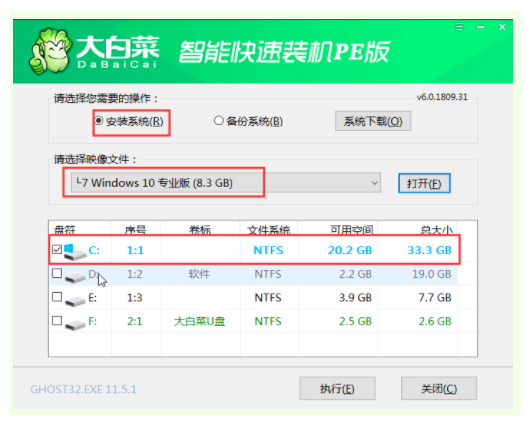Click the D: drive disk icon
The height and width of the screenshot is (423, 526).
(75, 277)
